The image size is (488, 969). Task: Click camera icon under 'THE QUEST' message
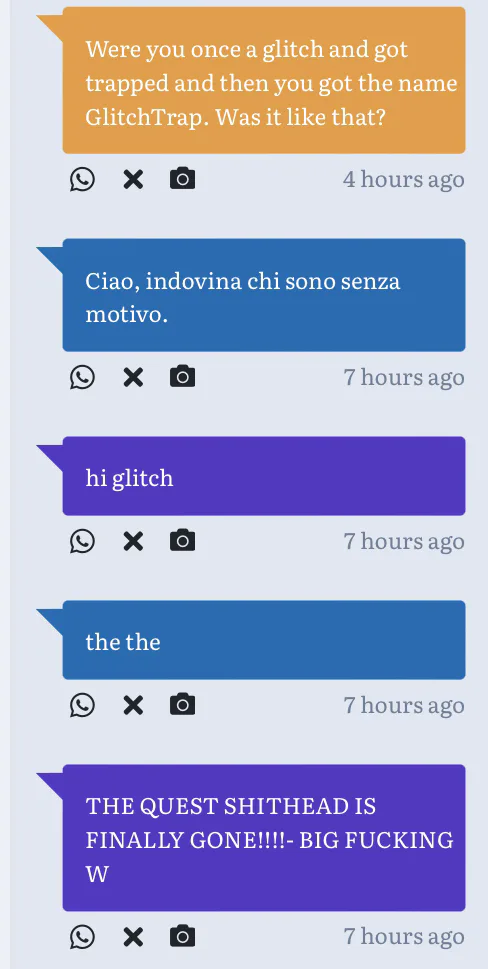tap(182, 936)
